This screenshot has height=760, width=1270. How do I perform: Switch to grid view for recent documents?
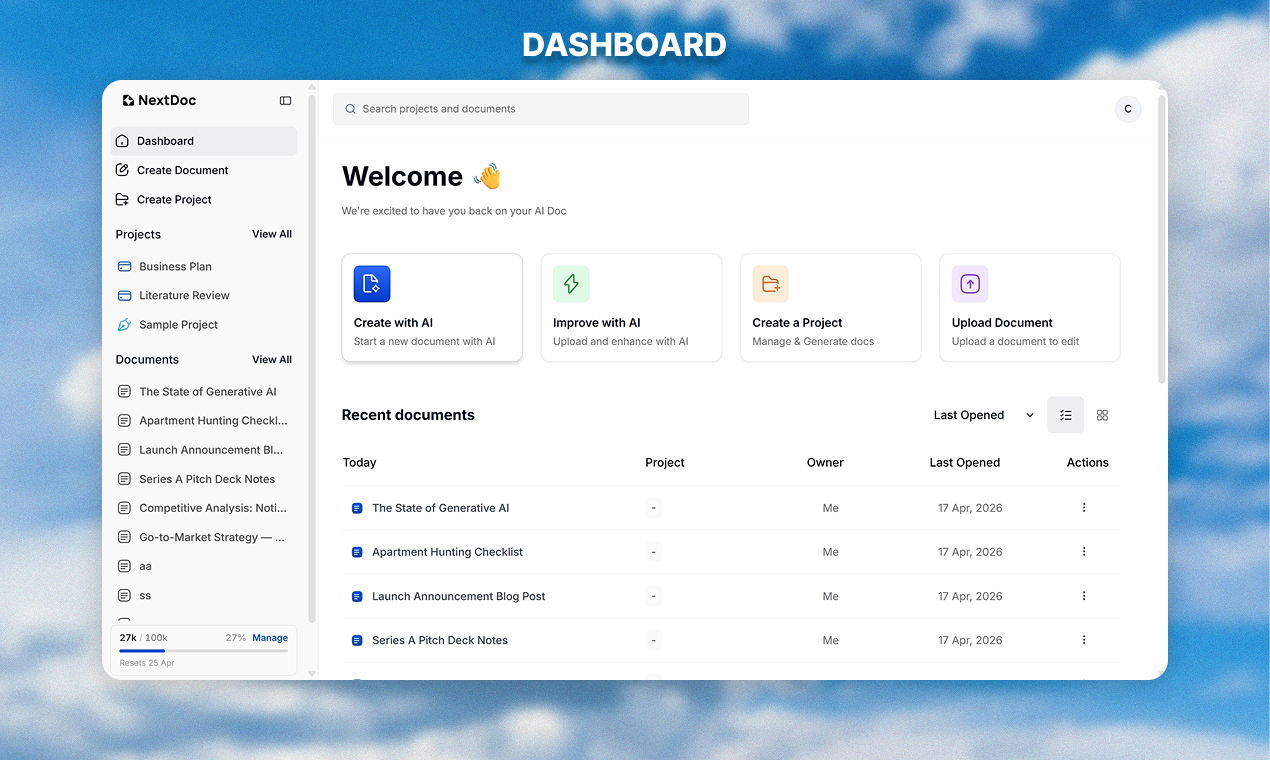(1102, 414)
